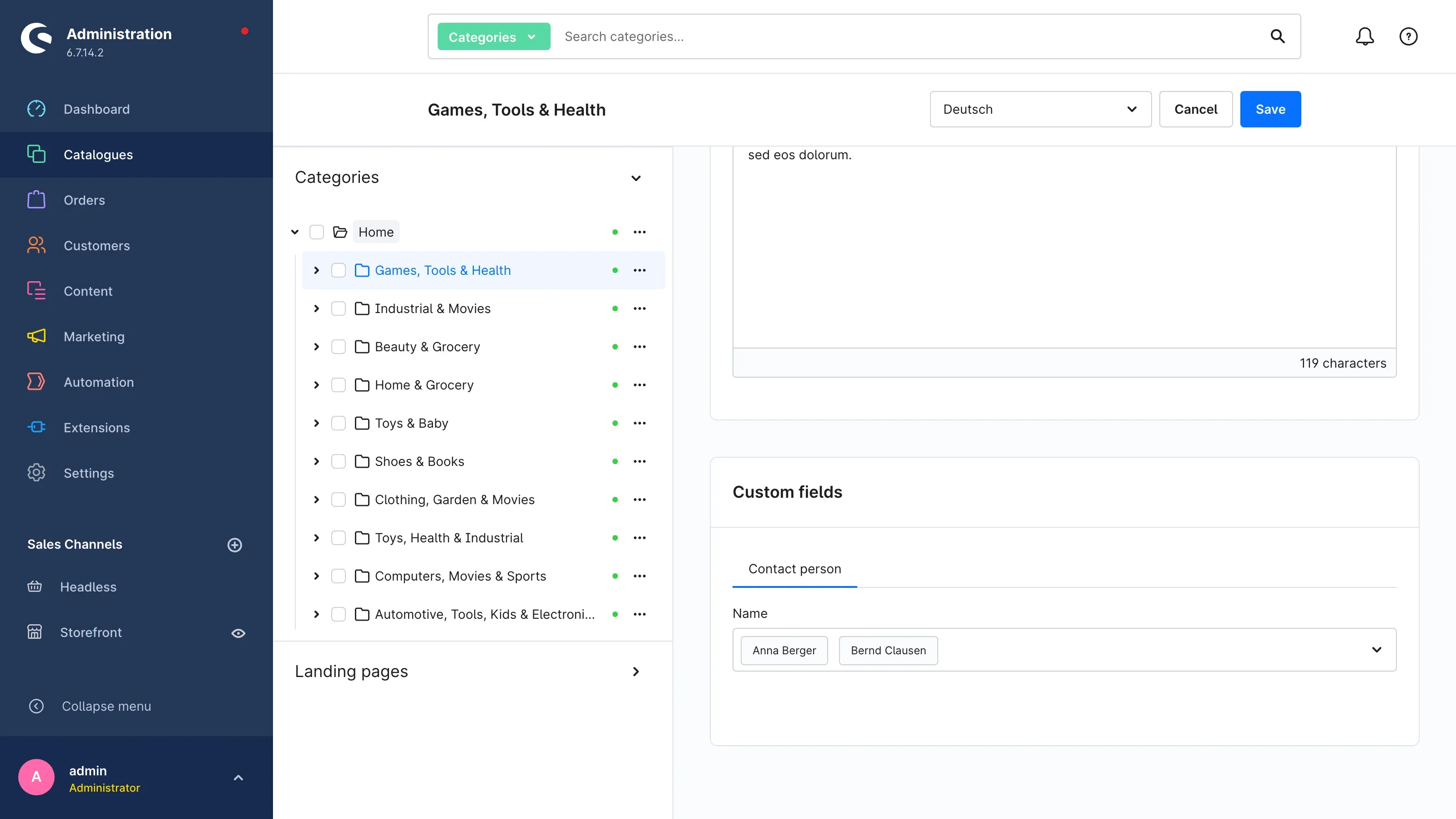This screenshot has height=819, width=1456.
Task: Open the help question mark icon
Action: coord(1408,36)
